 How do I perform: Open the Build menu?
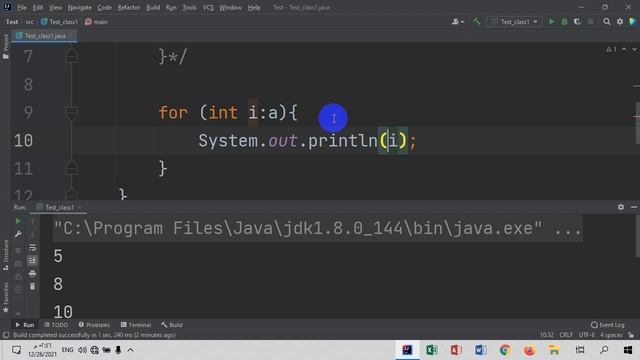click(153, 7)
